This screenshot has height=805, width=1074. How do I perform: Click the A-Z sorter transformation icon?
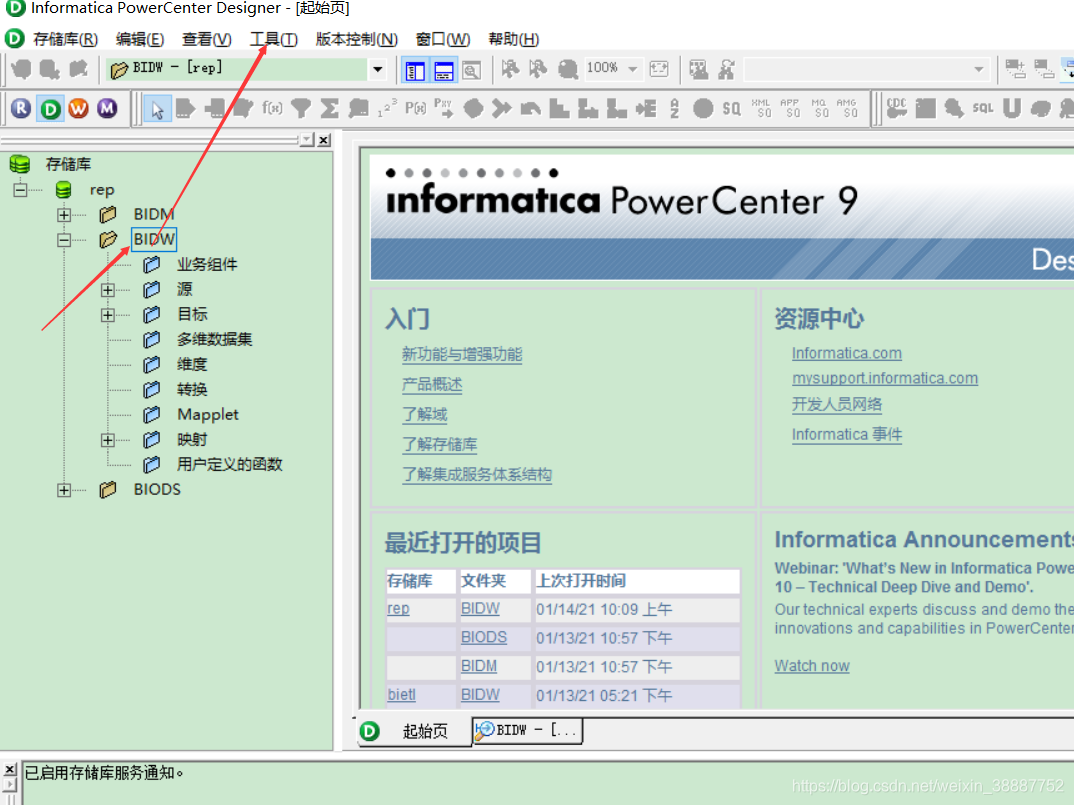click(x=675, y=108)
